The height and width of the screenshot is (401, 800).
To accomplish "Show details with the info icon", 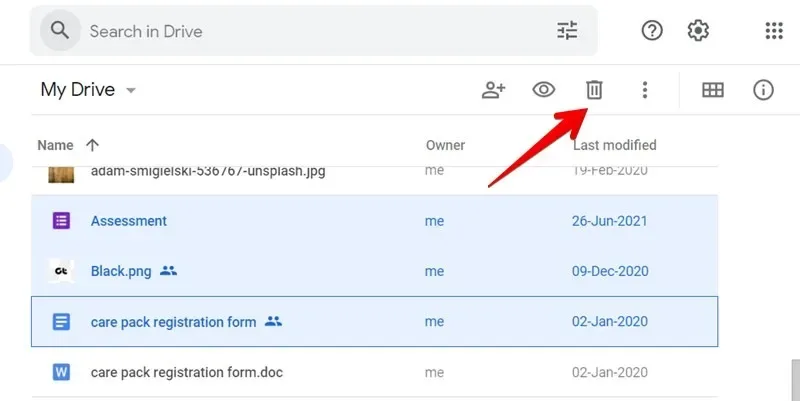I will 763,90.
